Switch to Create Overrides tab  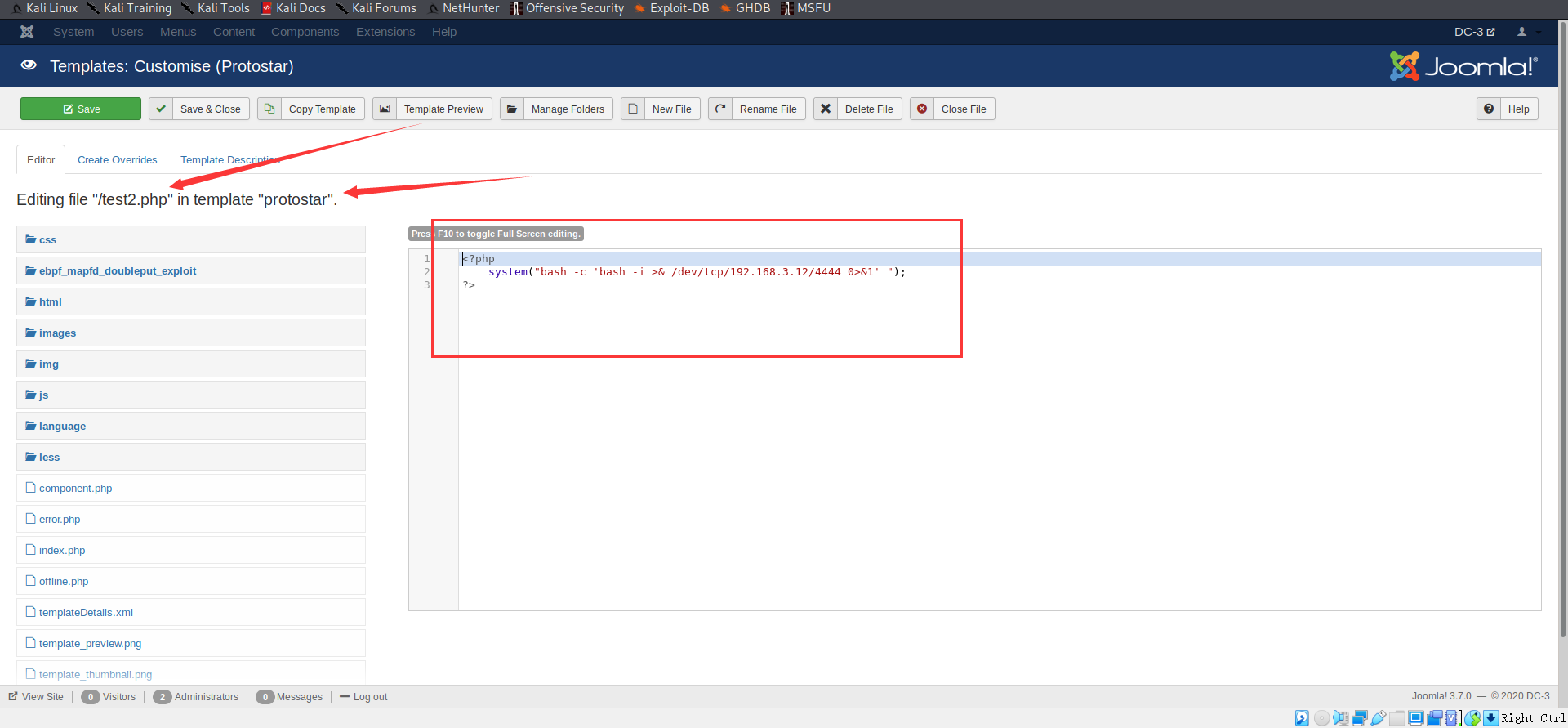[x=118, y=160]
